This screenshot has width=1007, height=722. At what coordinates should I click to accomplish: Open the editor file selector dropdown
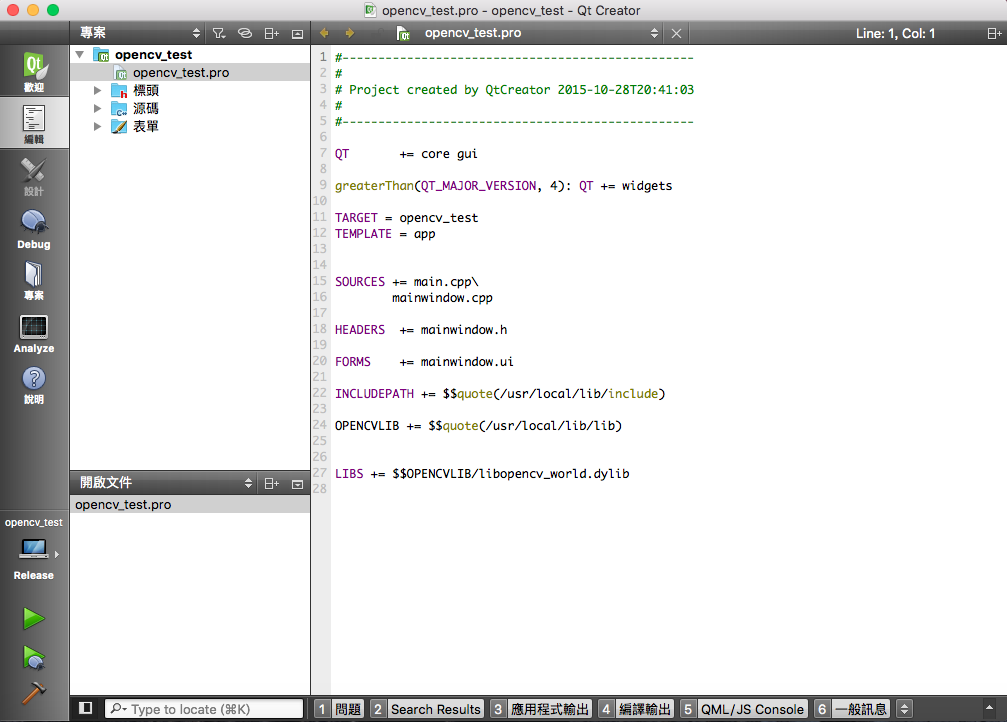654,33
